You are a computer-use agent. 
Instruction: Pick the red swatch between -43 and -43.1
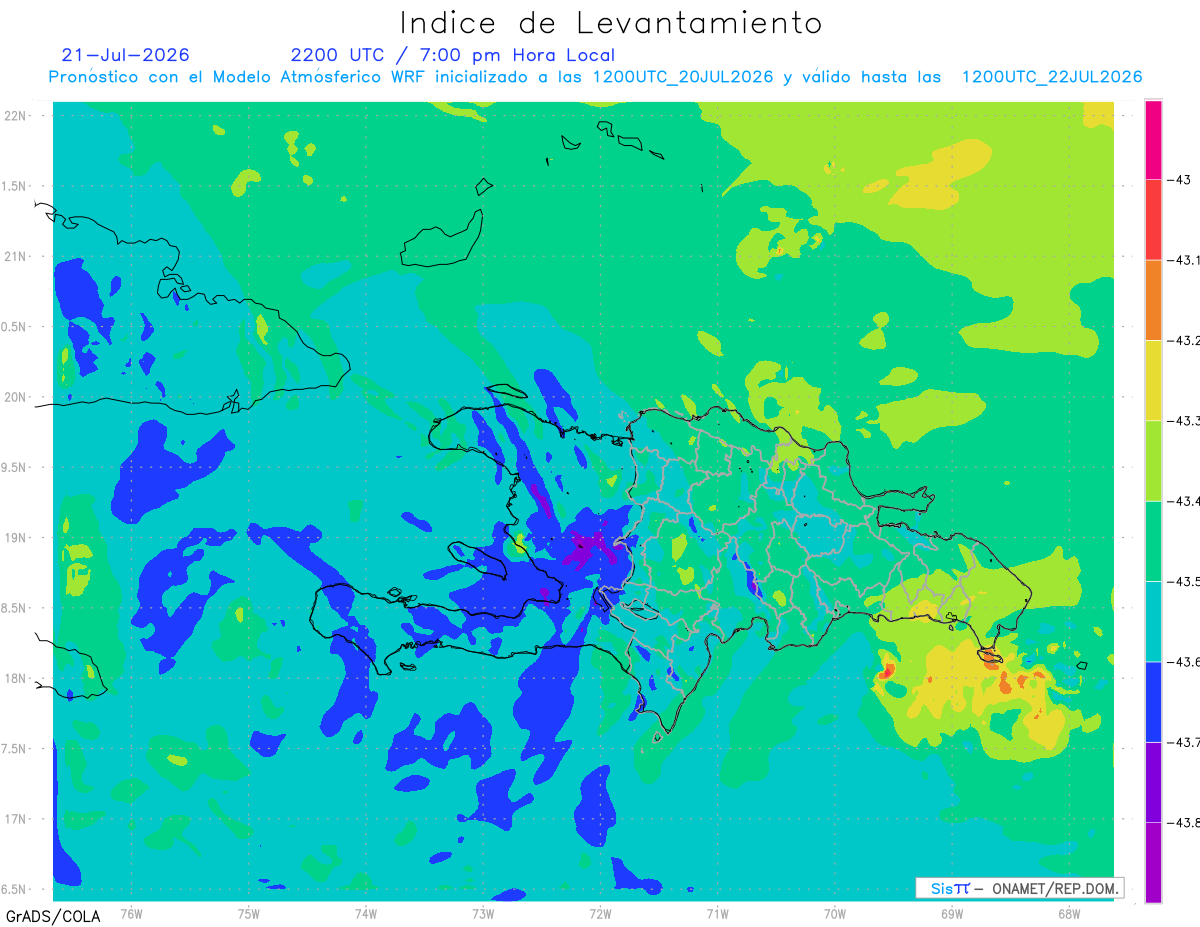click(x=1153, y=220)
